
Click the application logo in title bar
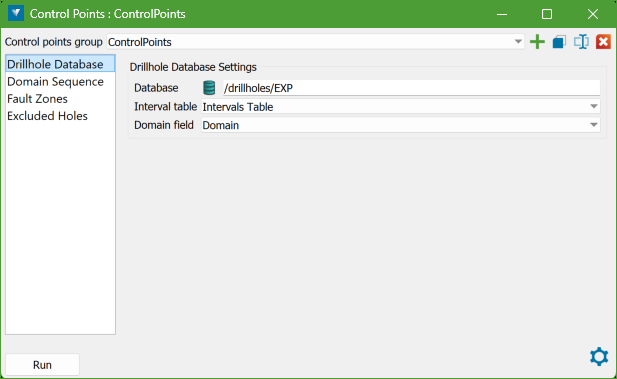[x=16, y=13]
